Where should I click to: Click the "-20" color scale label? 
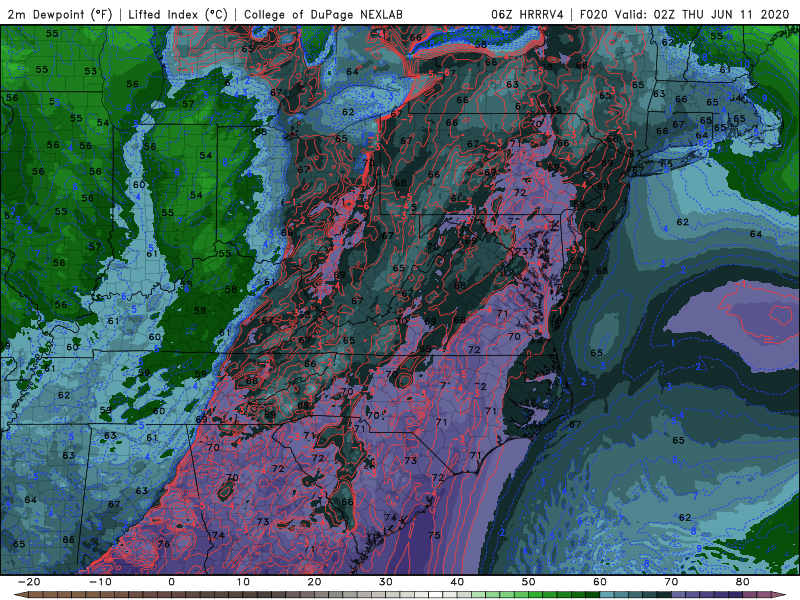[x=29, y=582]
